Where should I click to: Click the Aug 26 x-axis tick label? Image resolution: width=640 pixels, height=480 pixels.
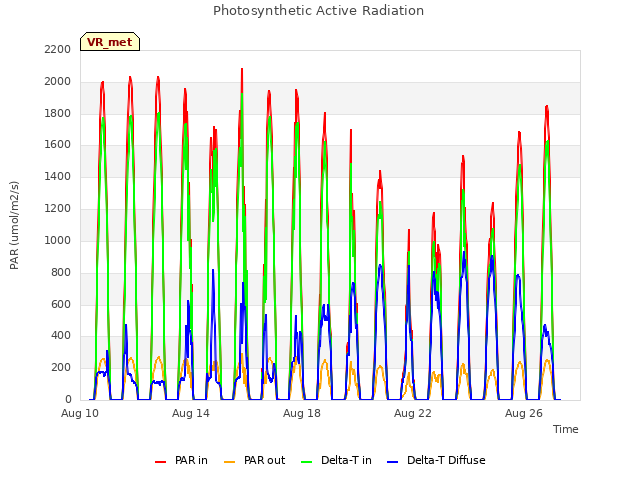pyautogui.click(x=524, y=413)
